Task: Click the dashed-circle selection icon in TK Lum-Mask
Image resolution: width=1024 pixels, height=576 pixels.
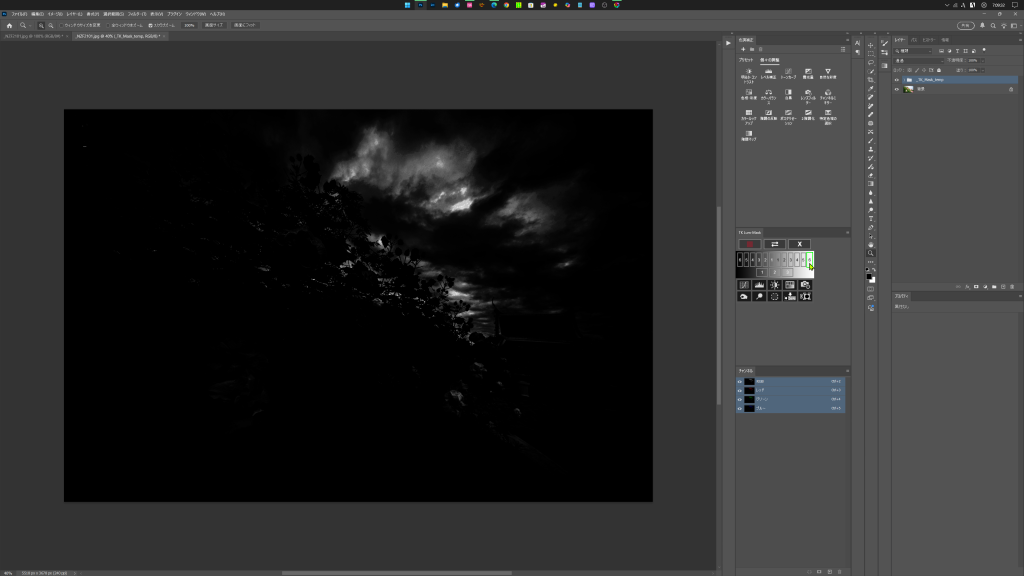Action: (x=774, y=297)
